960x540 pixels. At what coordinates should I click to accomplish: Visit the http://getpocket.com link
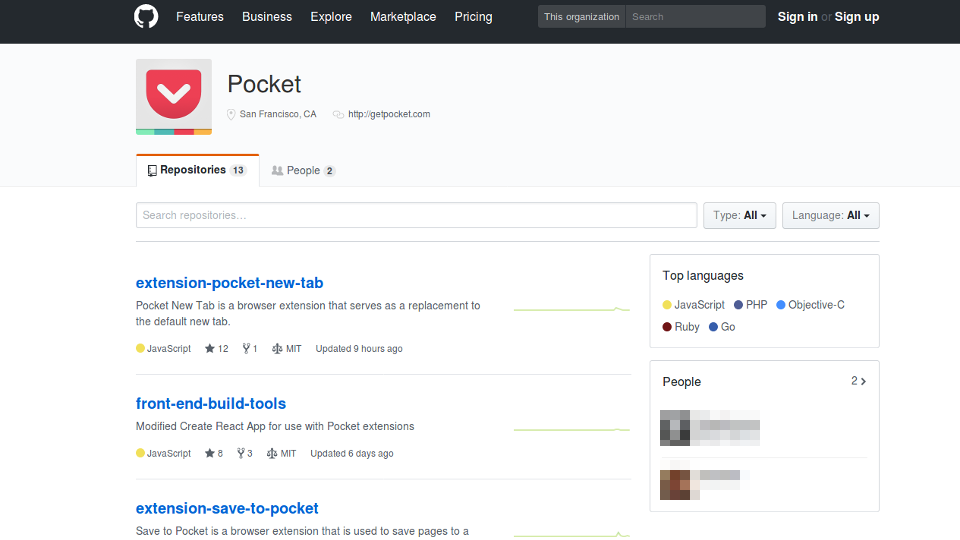pos(389,114)
